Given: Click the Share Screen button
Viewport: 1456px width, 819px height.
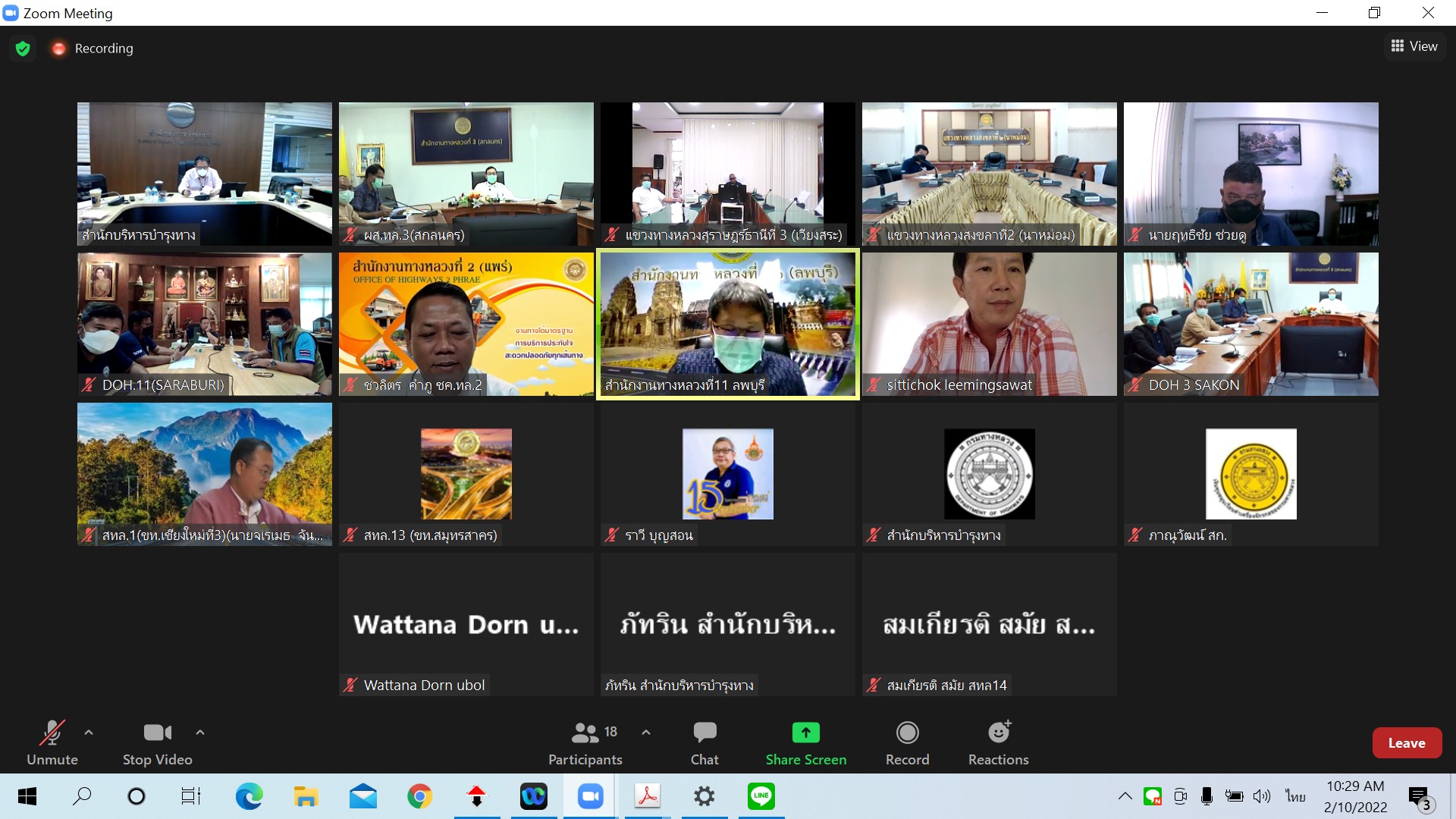Looking at the screenshot, I should [x=805, y=742].
